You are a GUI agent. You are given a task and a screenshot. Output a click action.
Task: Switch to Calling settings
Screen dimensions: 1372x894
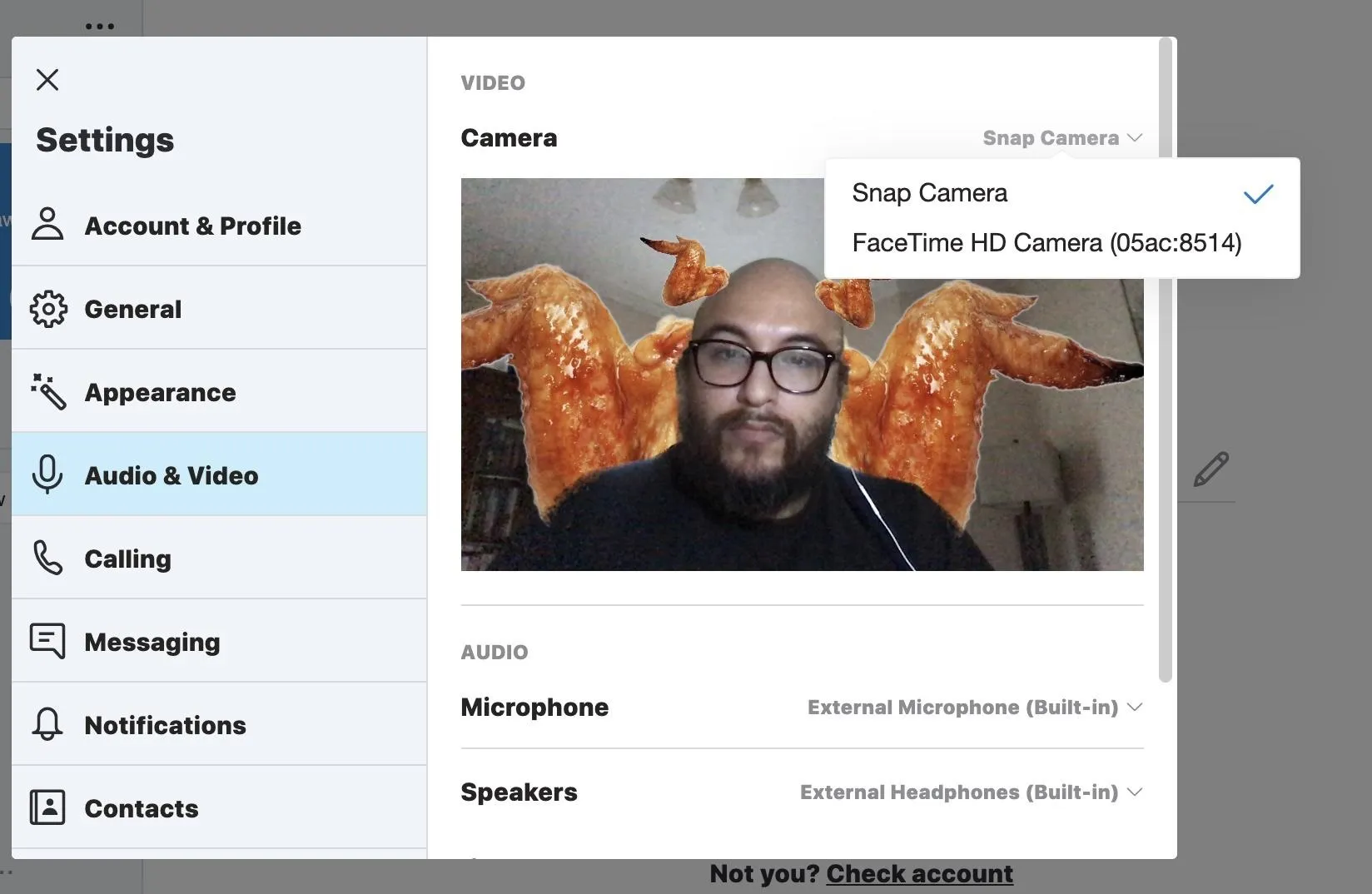click(219, 558)
